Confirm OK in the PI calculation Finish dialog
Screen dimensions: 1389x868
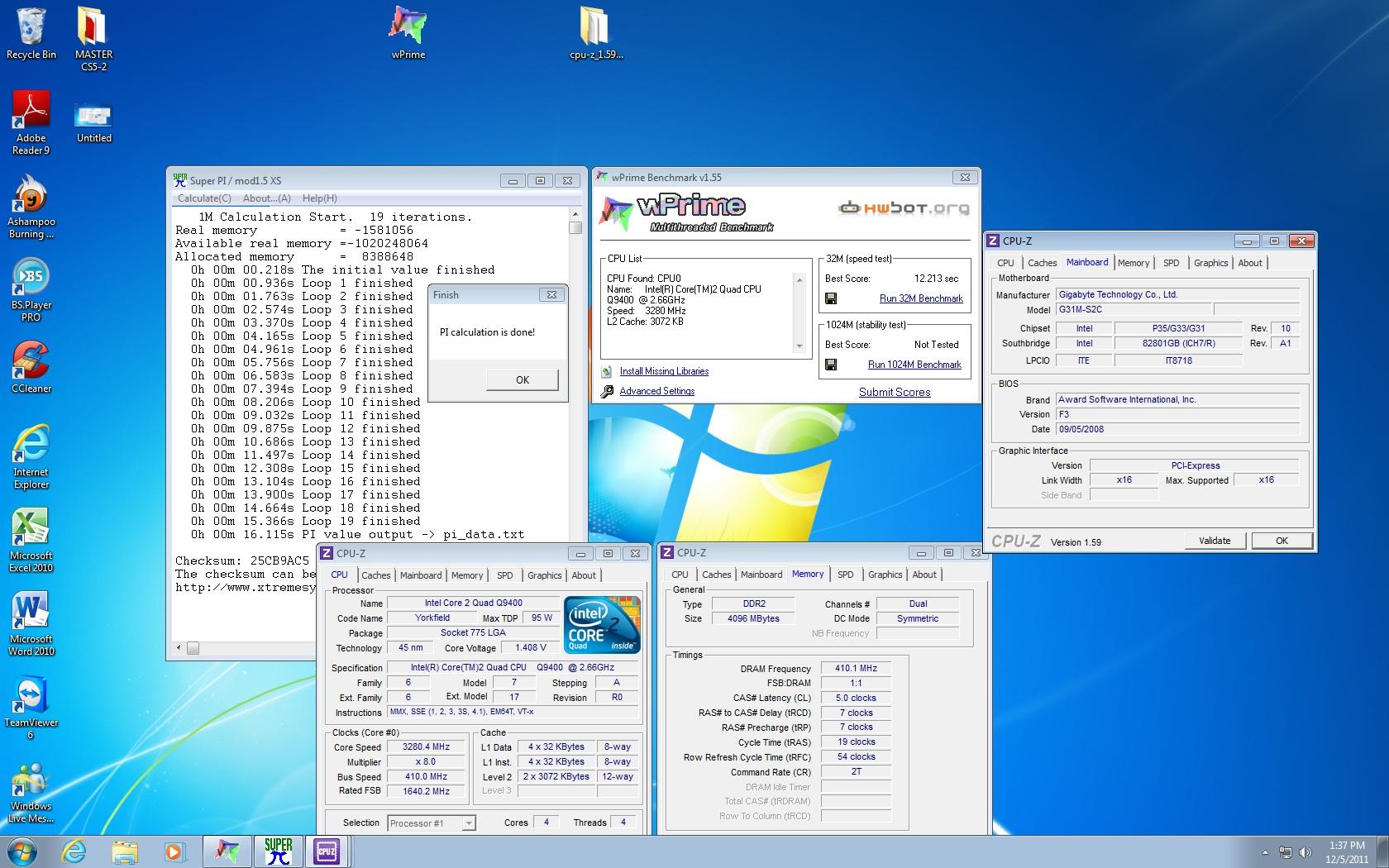tap(523, 380)
